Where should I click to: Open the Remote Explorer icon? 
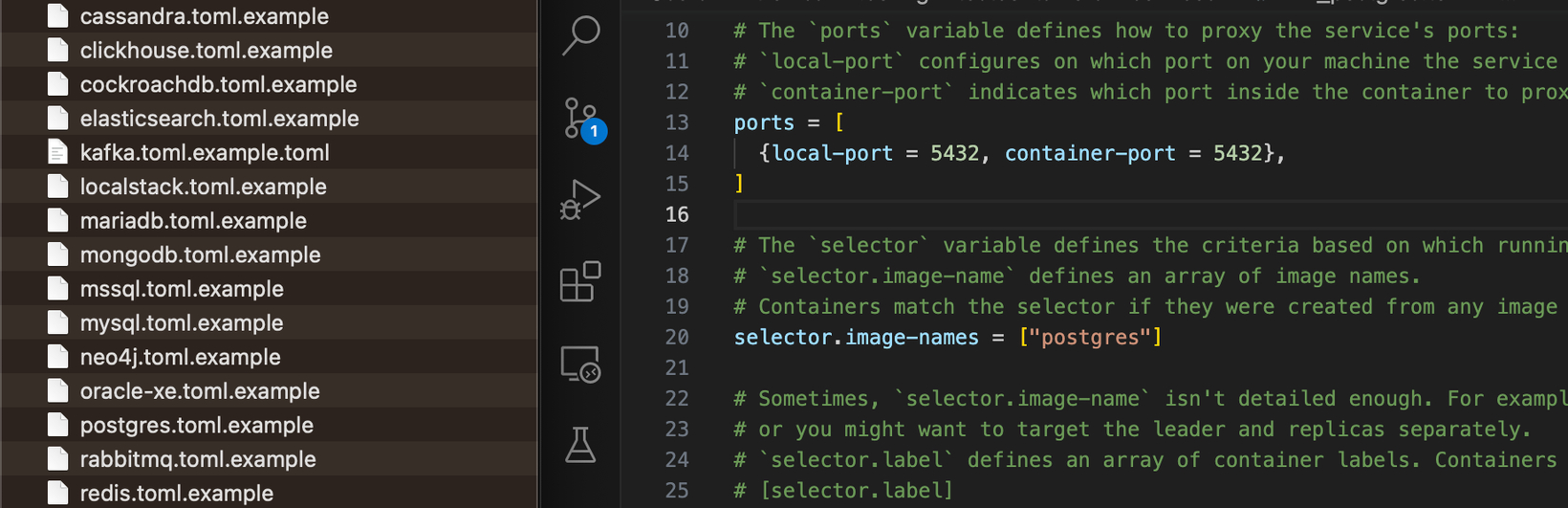point(580,364)
